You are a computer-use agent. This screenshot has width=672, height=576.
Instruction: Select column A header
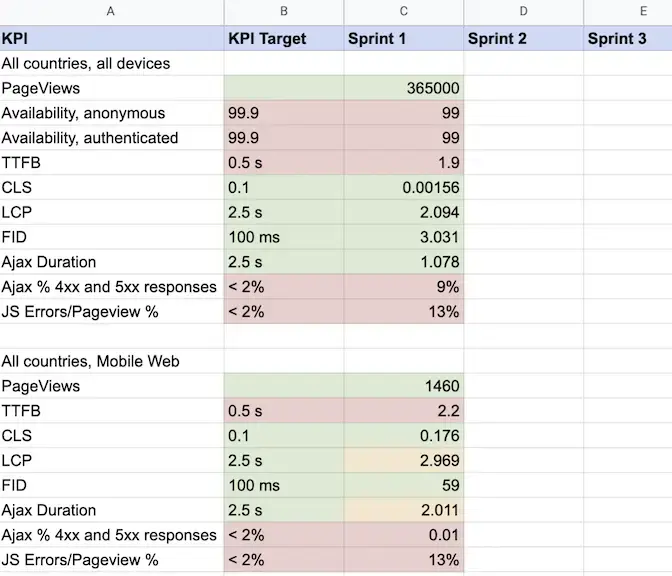coord(111,11)
